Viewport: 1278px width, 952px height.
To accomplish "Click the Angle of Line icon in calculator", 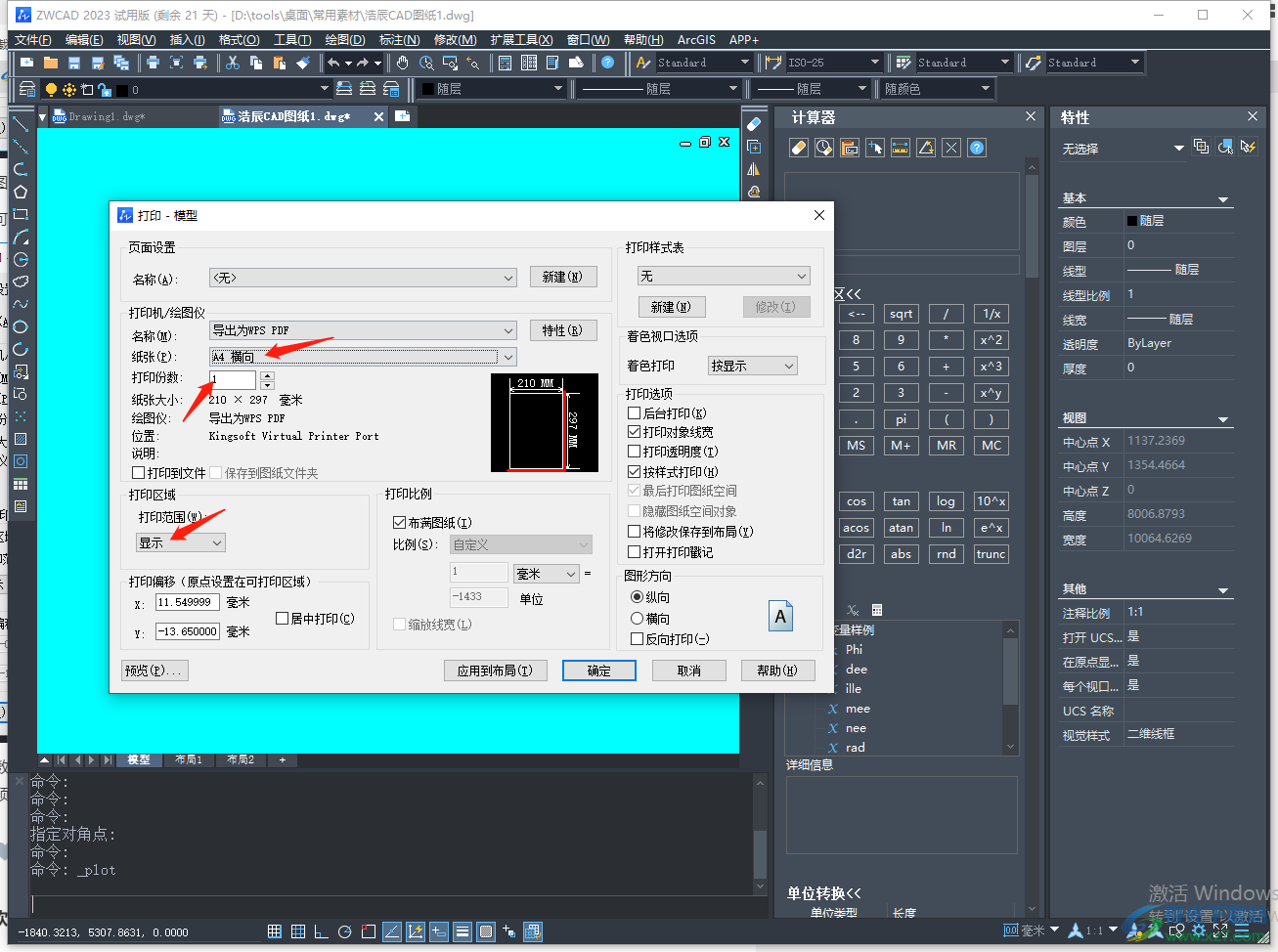I will [926, 149].
